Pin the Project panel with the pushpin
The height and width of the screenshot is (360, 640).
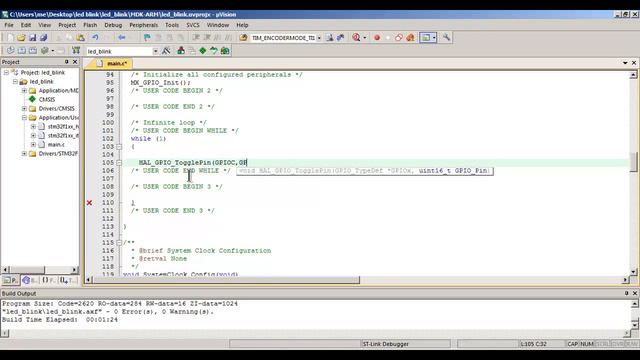67,62
